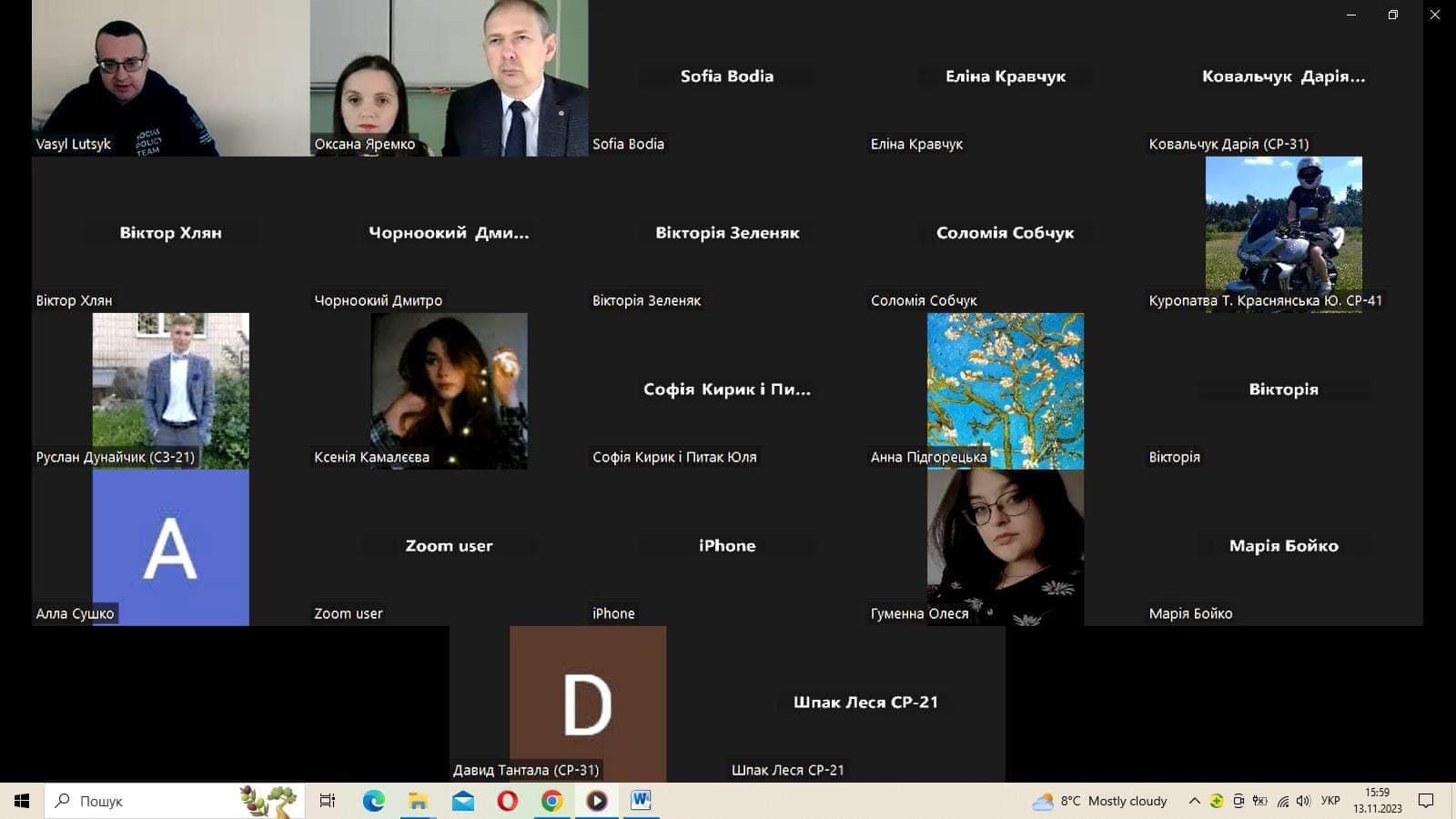Show hidden system tray icons

pyautogui.click(x=1194, y=801)
